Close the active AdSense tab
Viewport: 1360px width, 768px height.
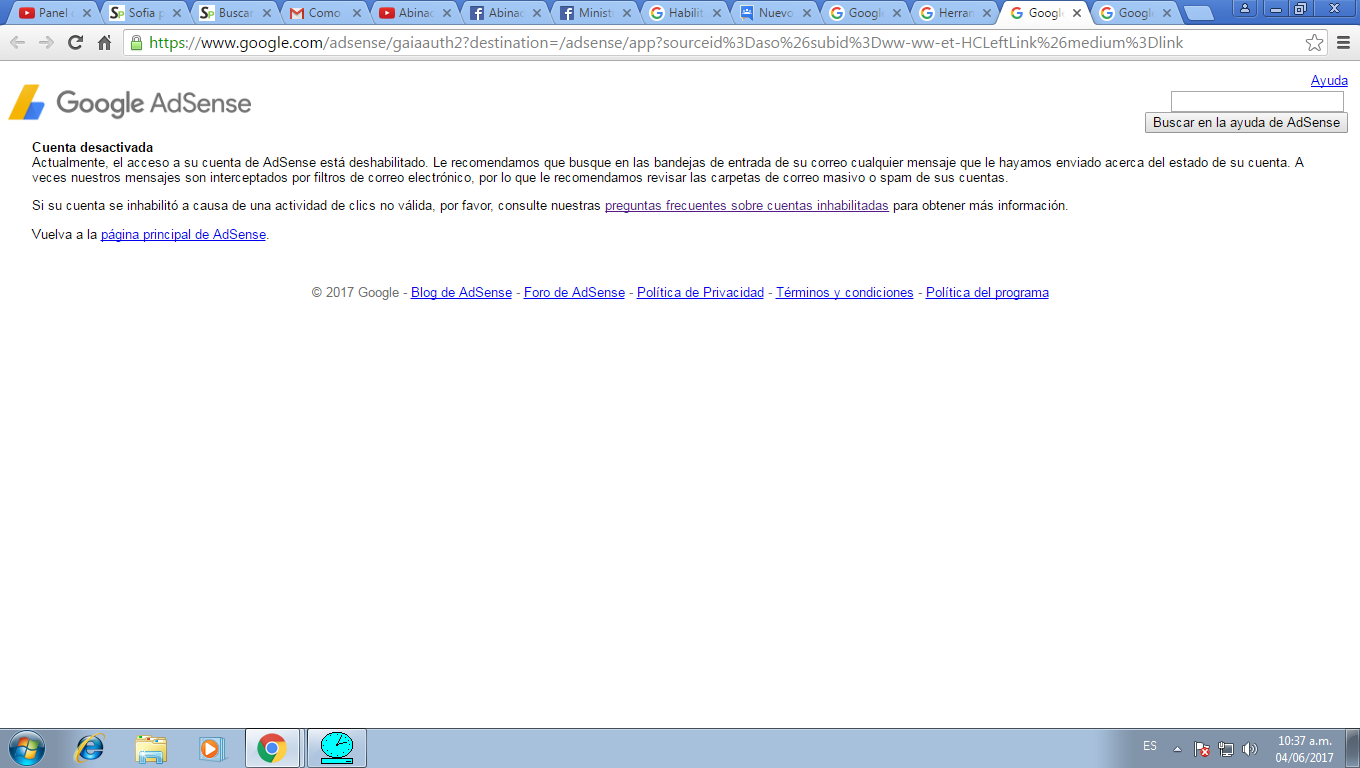[x=1077, y=14]
